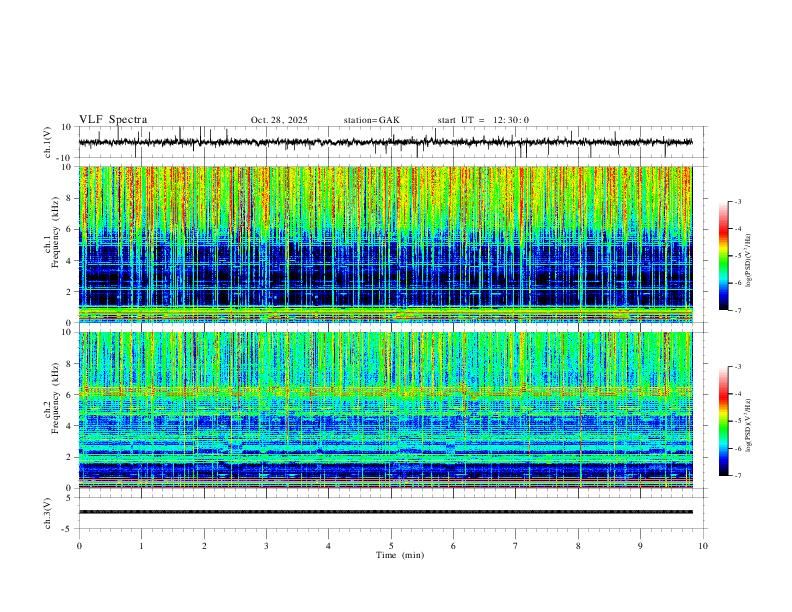
Task: Click the log(PSD) label beside the ch.2 color bar
Action: (x=748, y=425)
